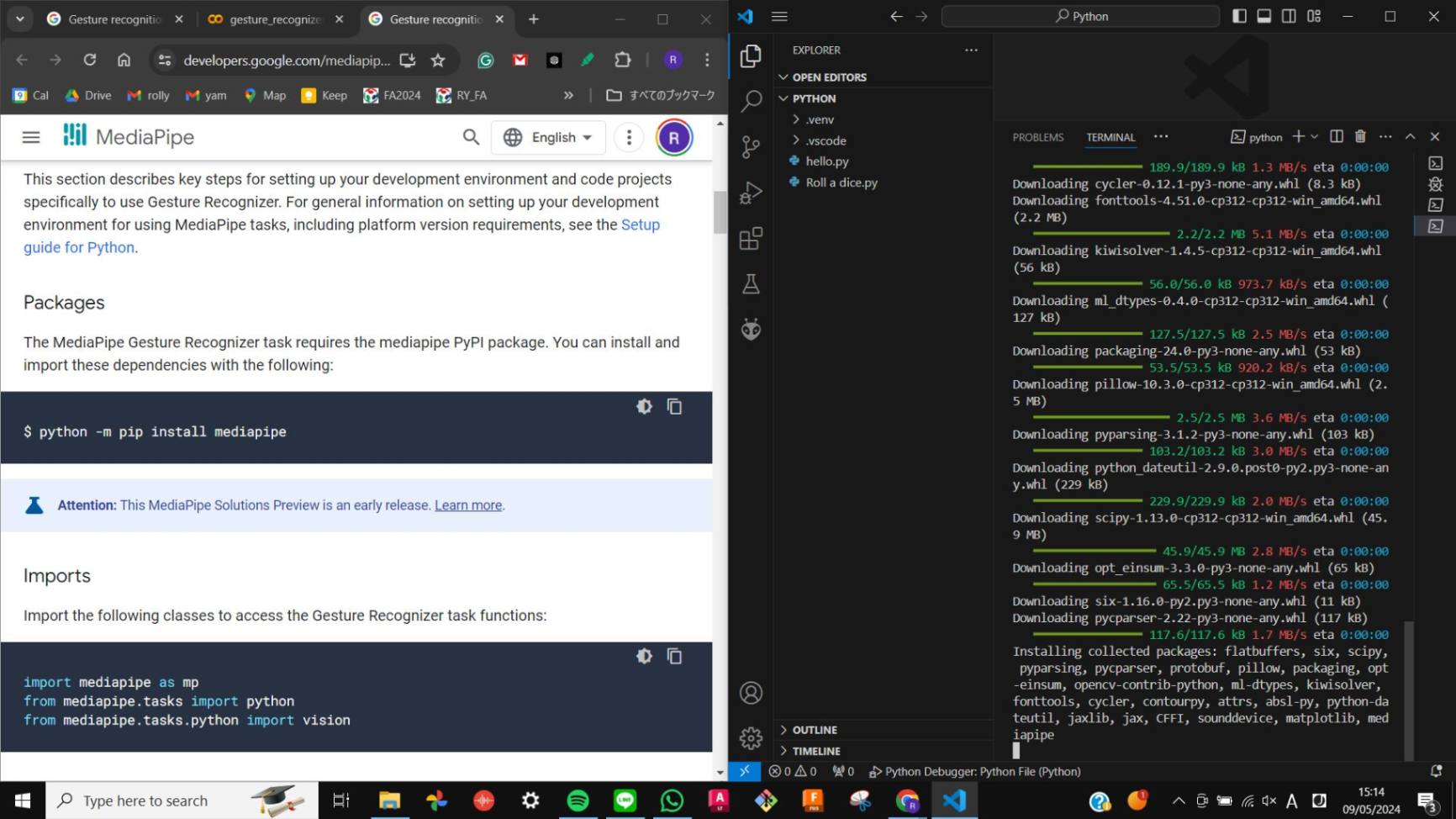Toggle dark theme on imports code block
The height and width of the screenshot is (819, 1456).
coord(644,656)
